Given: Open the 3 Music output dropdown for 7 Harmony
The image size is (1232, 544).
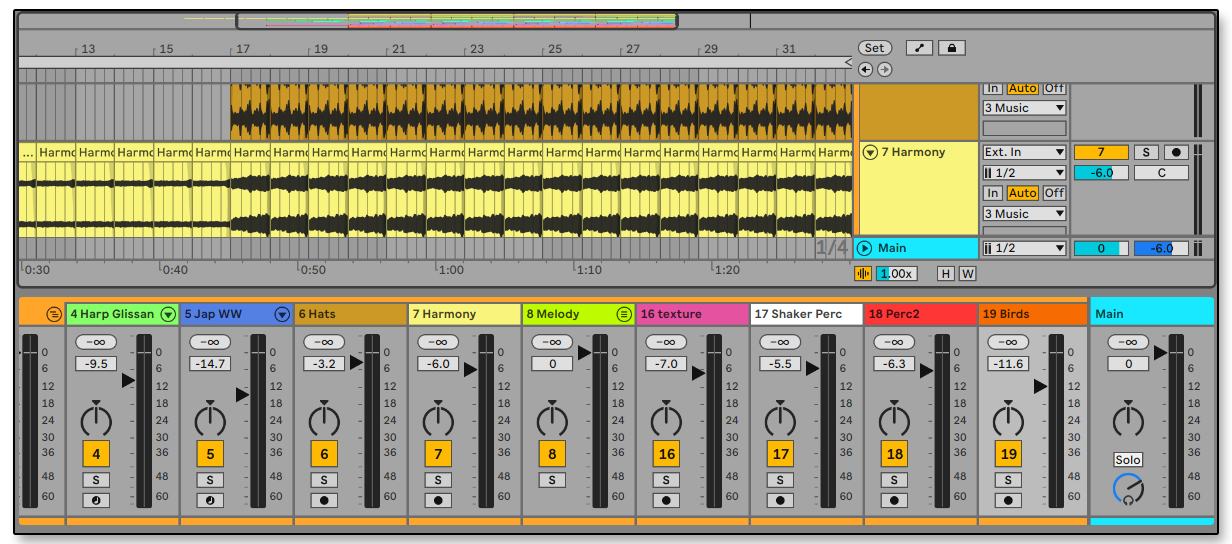Looking at the screenshot, I should click(1024, 214).
